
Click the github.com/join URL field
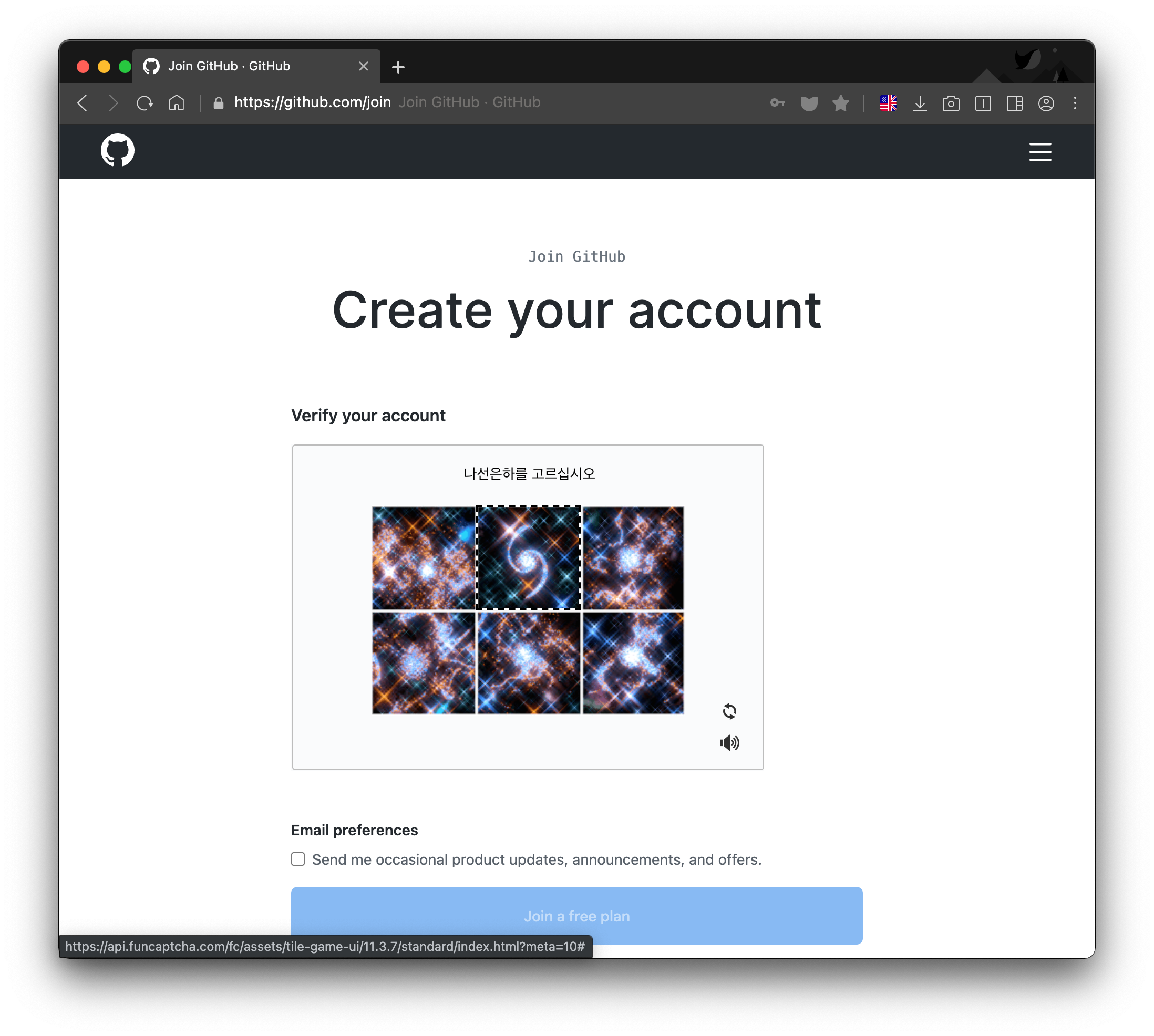(x=313, y=102)
